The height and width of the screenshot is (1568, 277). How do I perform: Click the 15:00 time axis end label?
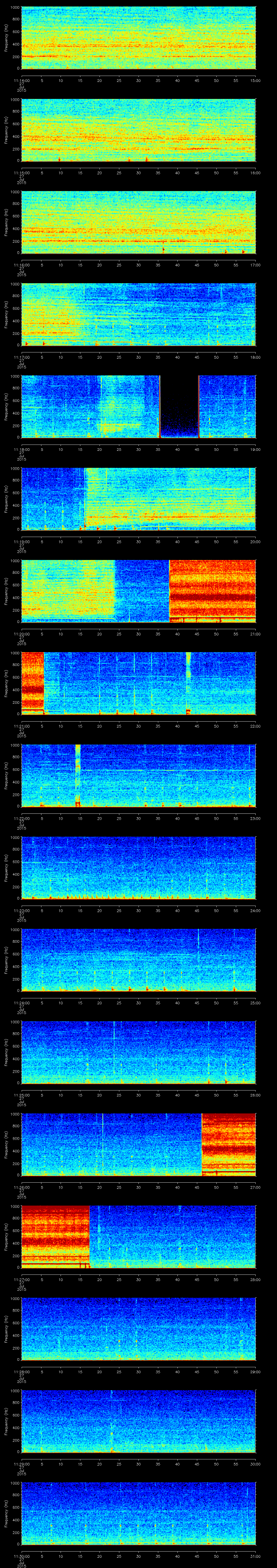tap(256, 80)
